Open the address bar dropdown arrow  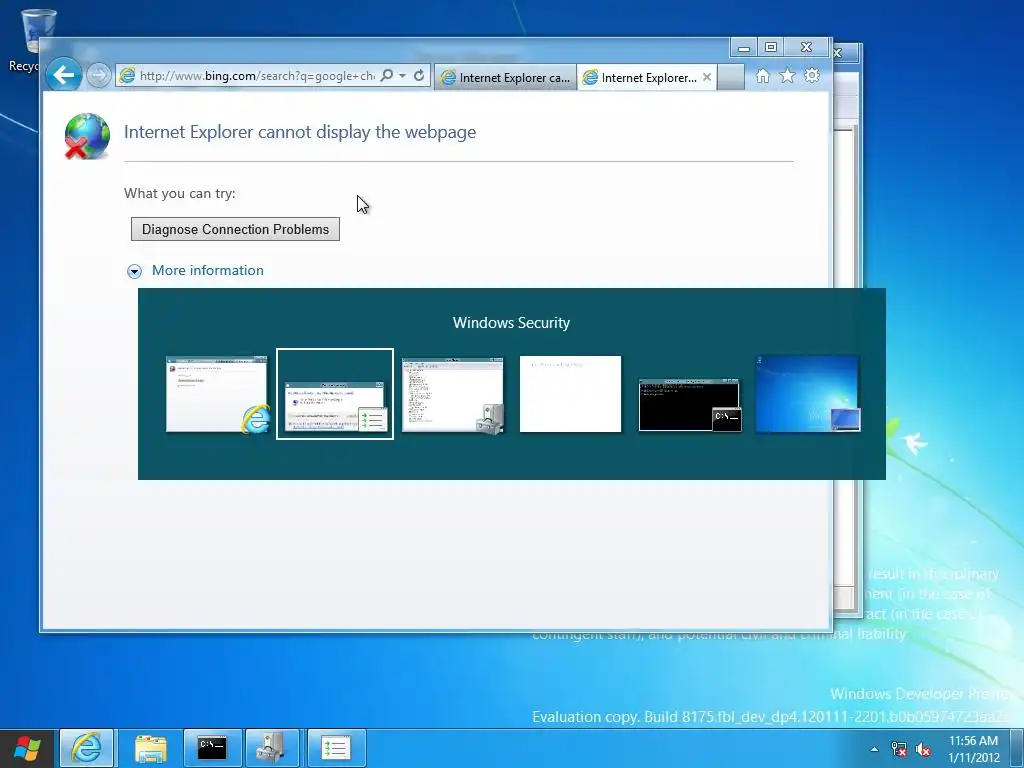coord(402,76)
